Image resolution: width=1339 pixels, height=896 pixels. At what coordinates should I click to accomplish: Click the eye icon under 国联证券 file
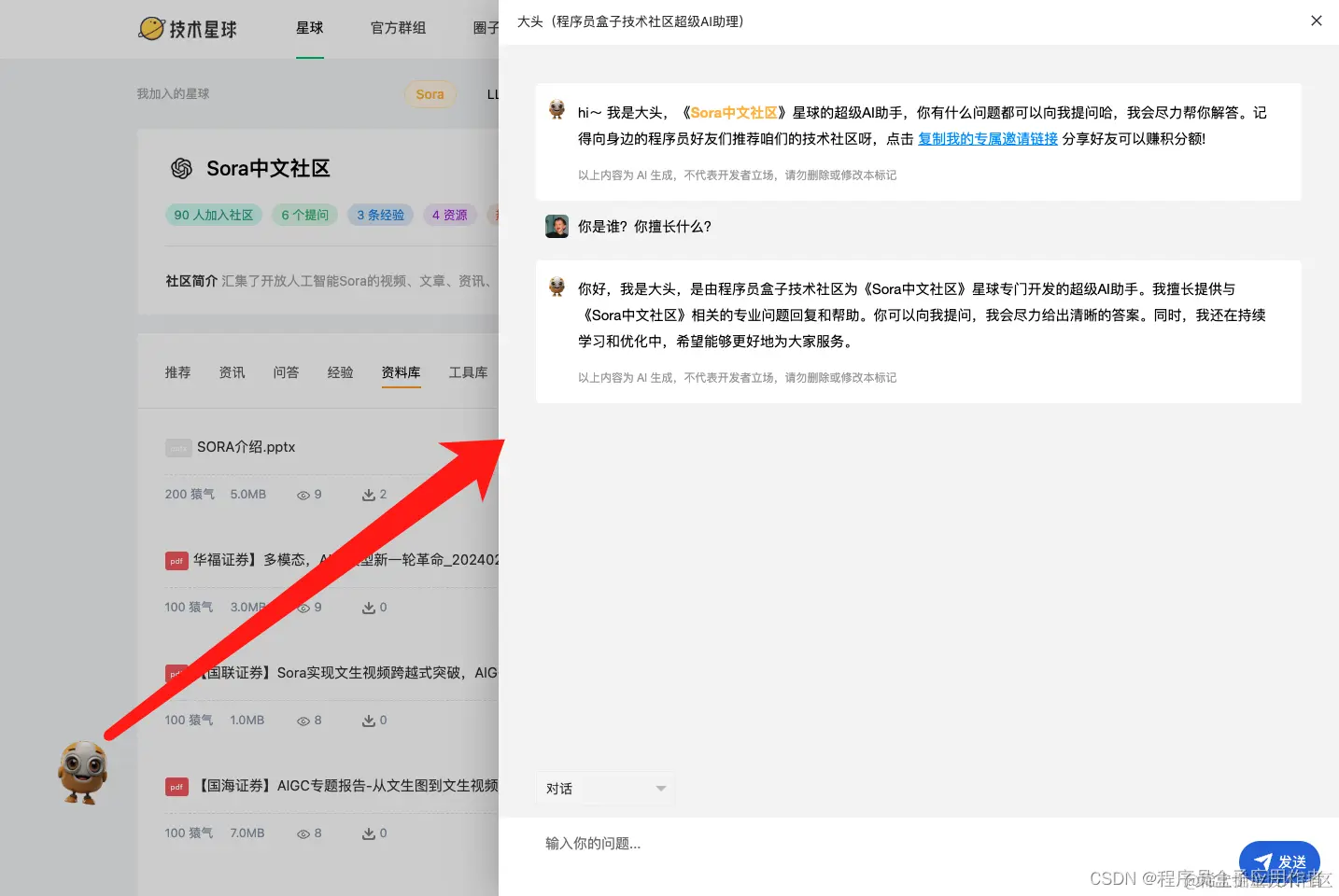[x=303, y=721]
